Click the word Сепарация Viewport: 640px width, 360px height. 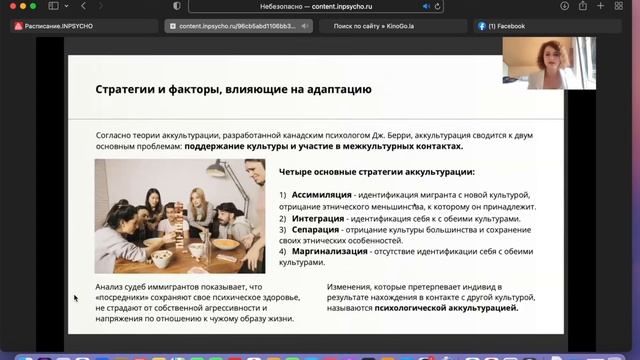pyautogui.click(x=315, y=230)
